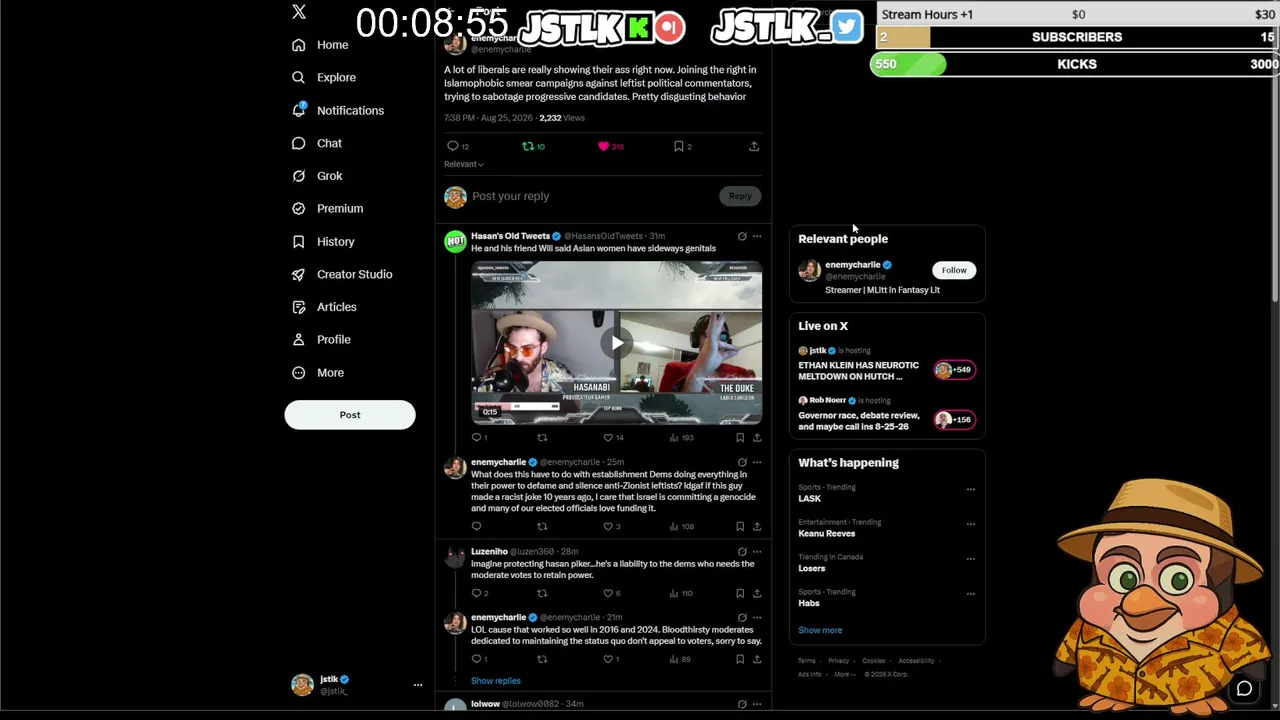Open the Keanu Reeves trending topic
The height and width of the screenshot is (720, 1280).
827,534
